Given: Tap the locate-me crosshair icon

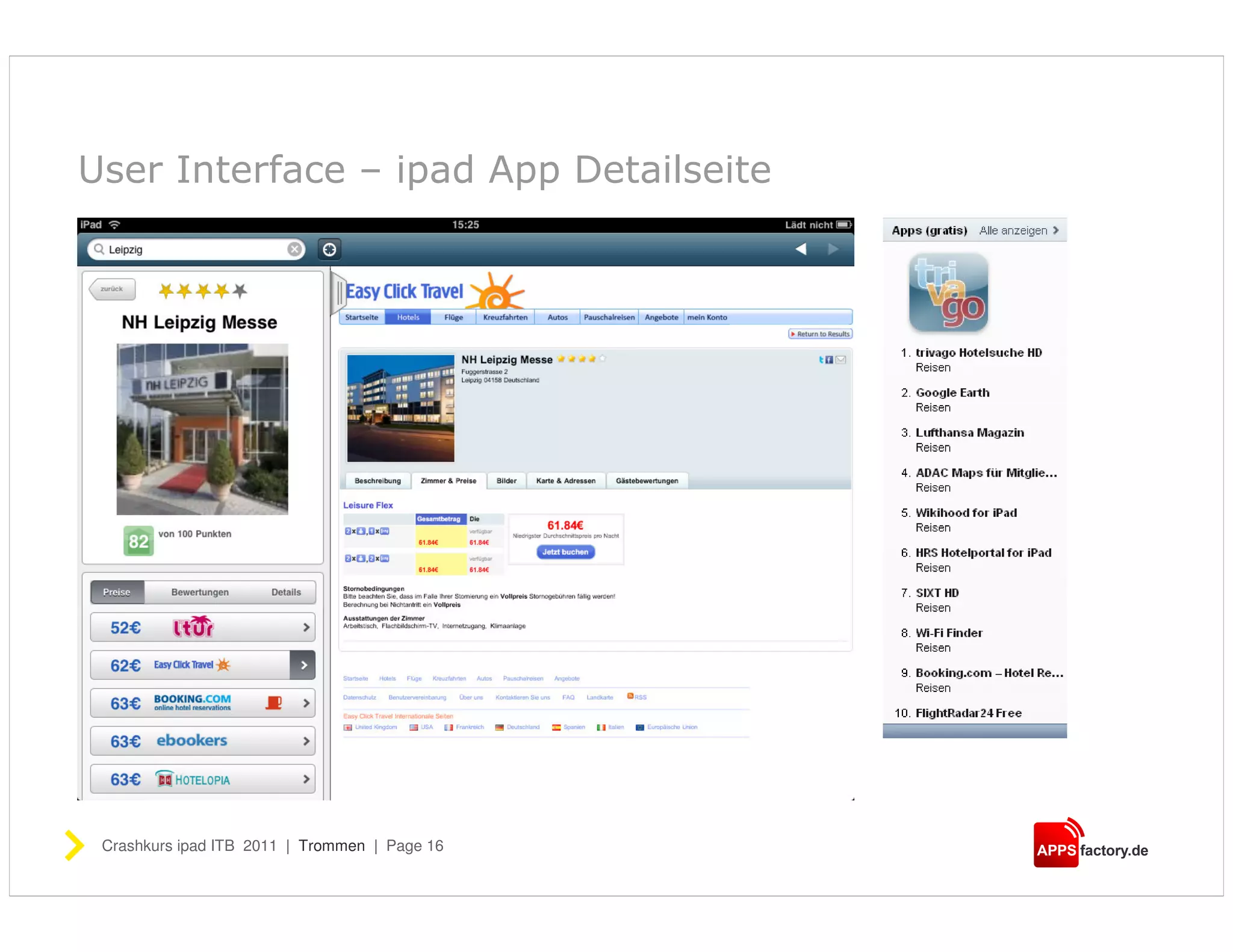Looking at the screenshot, I should pyautogui.click(x=329, y=249).
